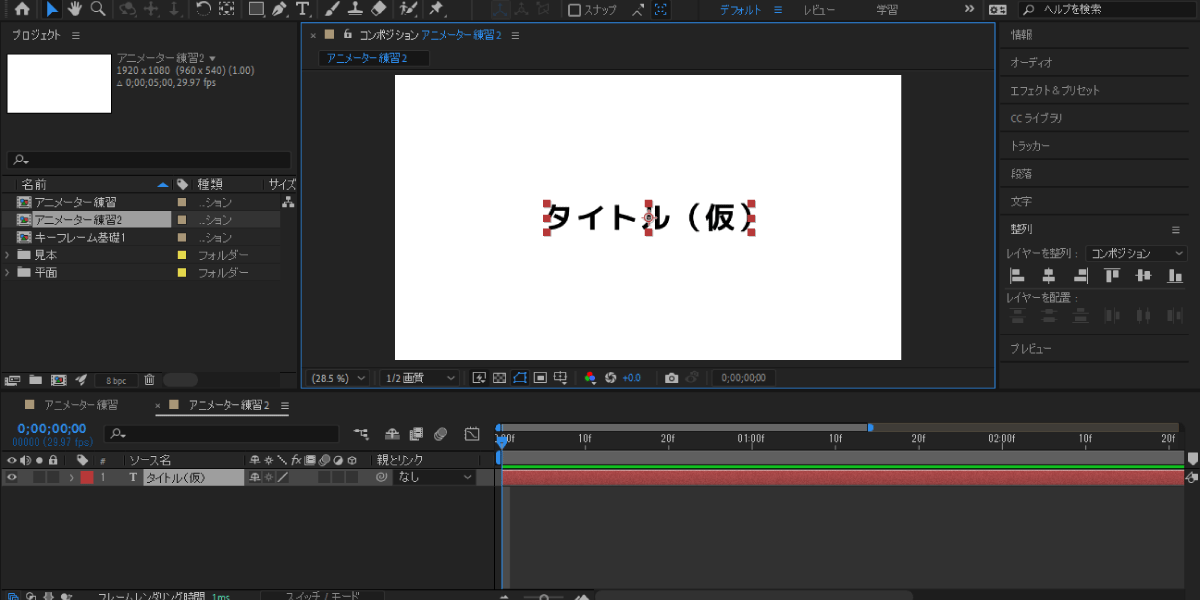Open grid and guide options
Screen dimensions: 1200x600
561,378
